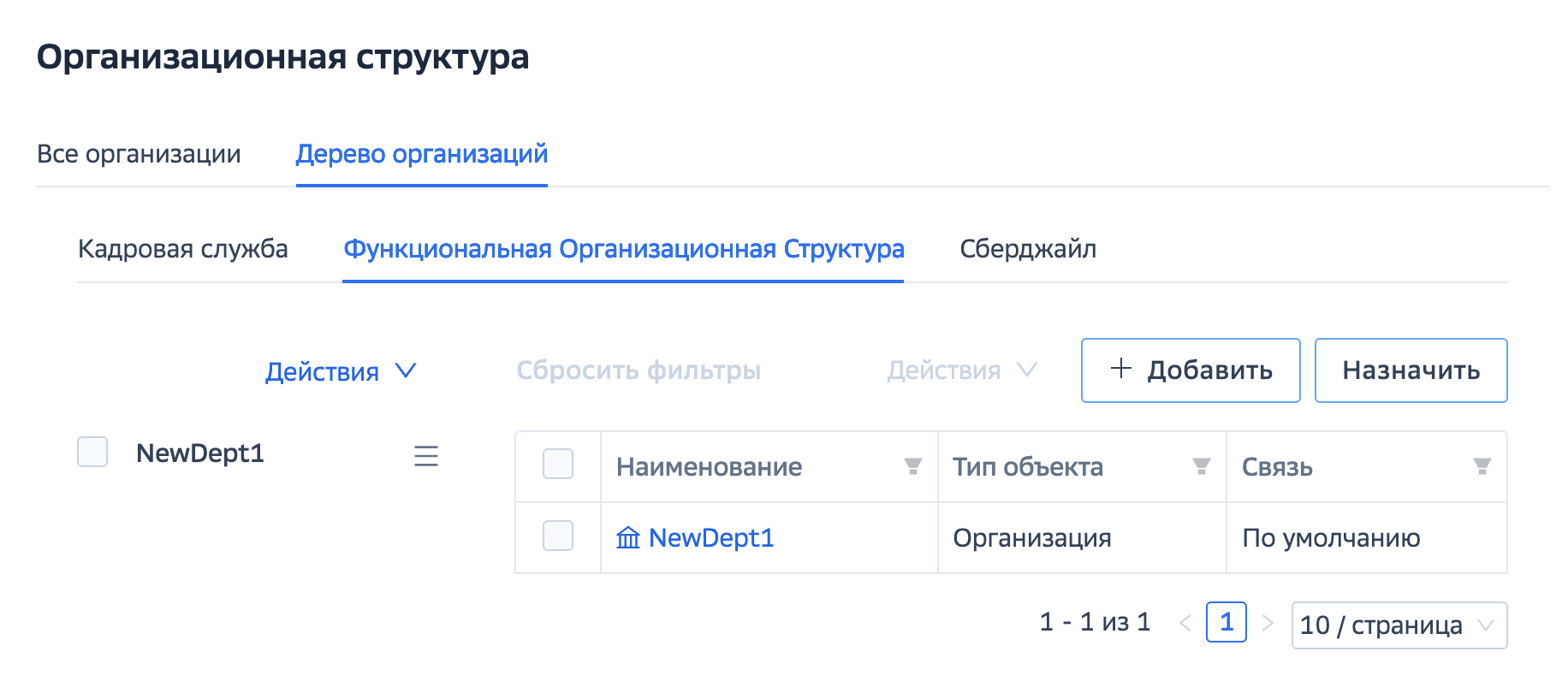Check the NewDept1 tree checkbox
The width and height of the screenshot is (1568, 693).
[92, 452]
